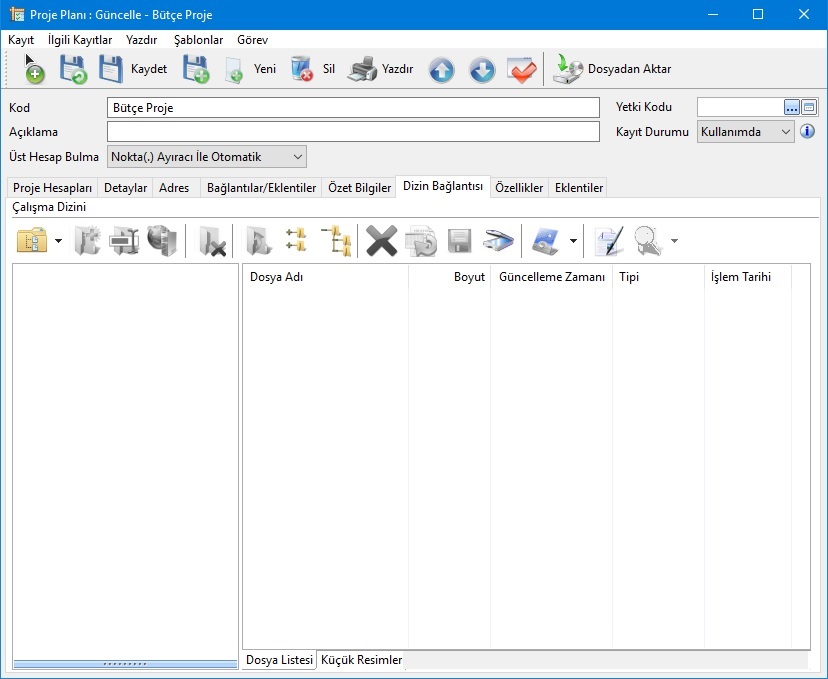Click the blue up arrow icon
828x679 pixels.
(x=441, y=70)
